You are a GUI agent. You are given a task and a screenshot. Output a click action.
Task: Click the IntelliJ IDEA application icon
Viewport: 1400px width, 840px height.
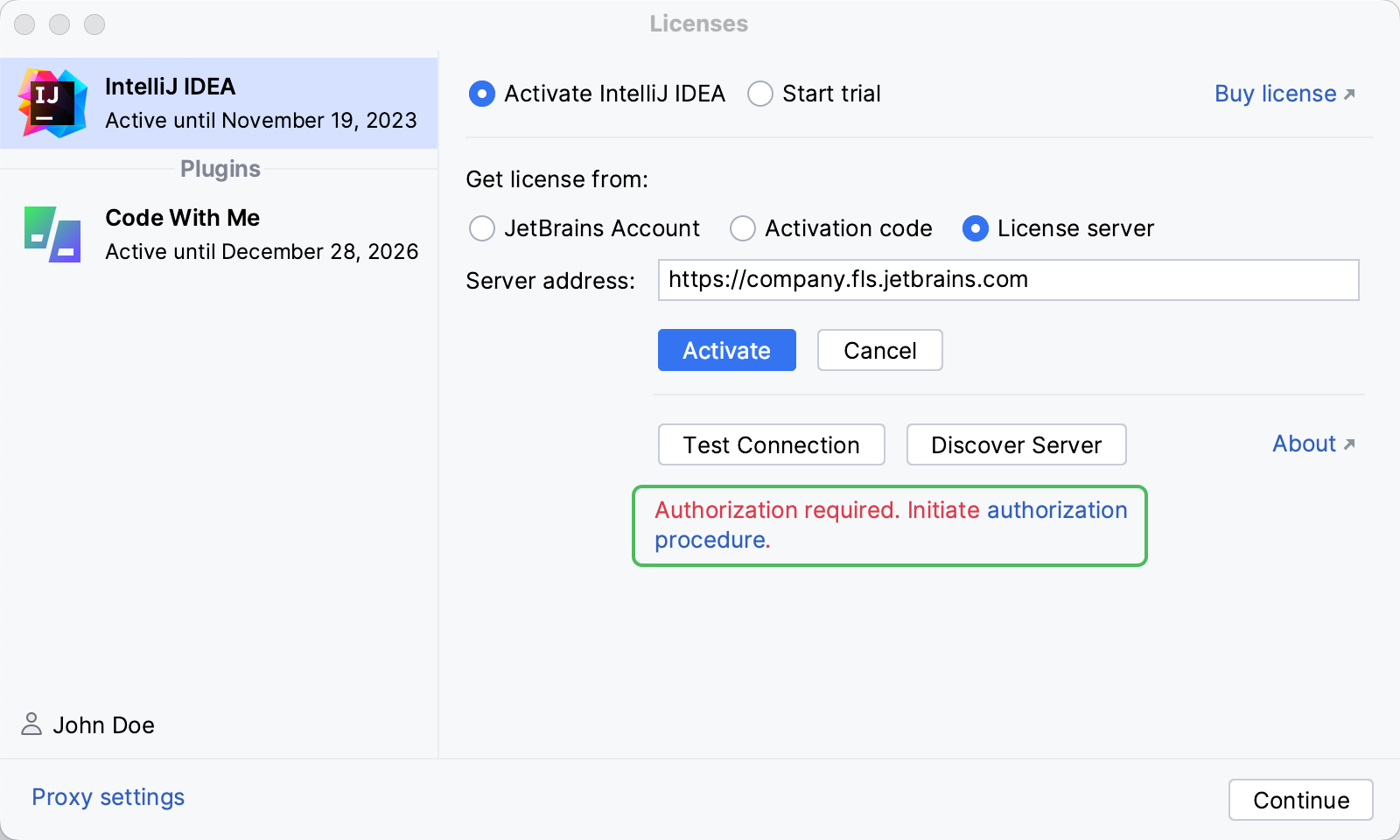tap(52, 102)
